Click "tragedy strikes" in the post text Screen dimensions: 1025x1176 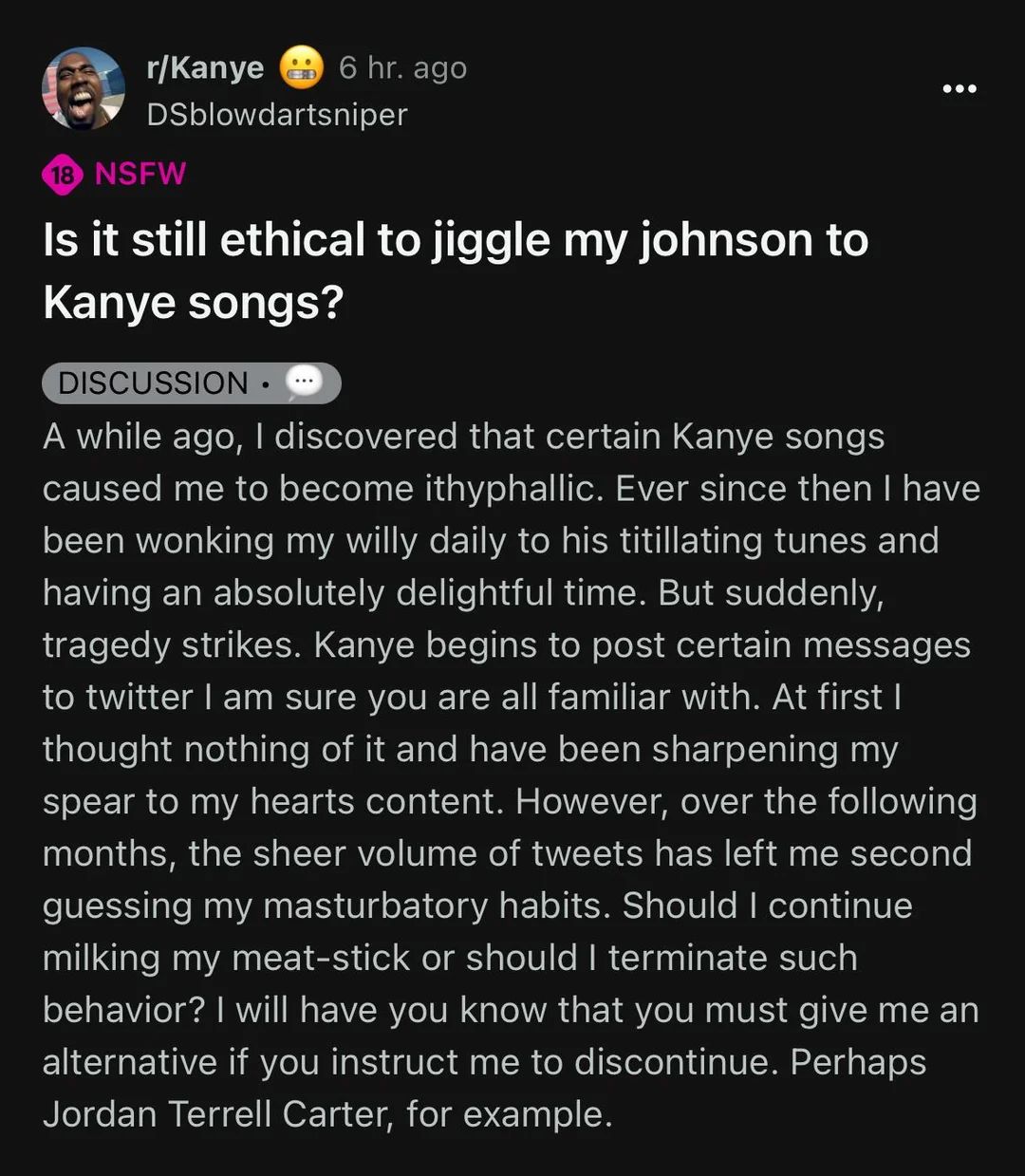172,645
